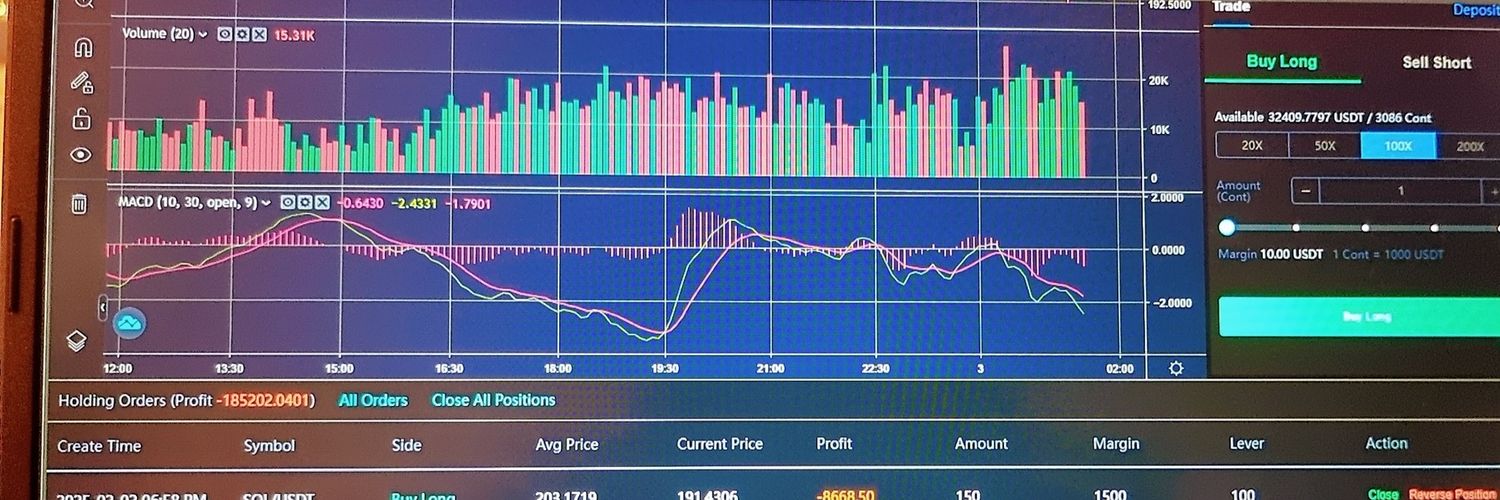
Task: Click the -2.4331 MACD value
Action: [x=413, y=203]
